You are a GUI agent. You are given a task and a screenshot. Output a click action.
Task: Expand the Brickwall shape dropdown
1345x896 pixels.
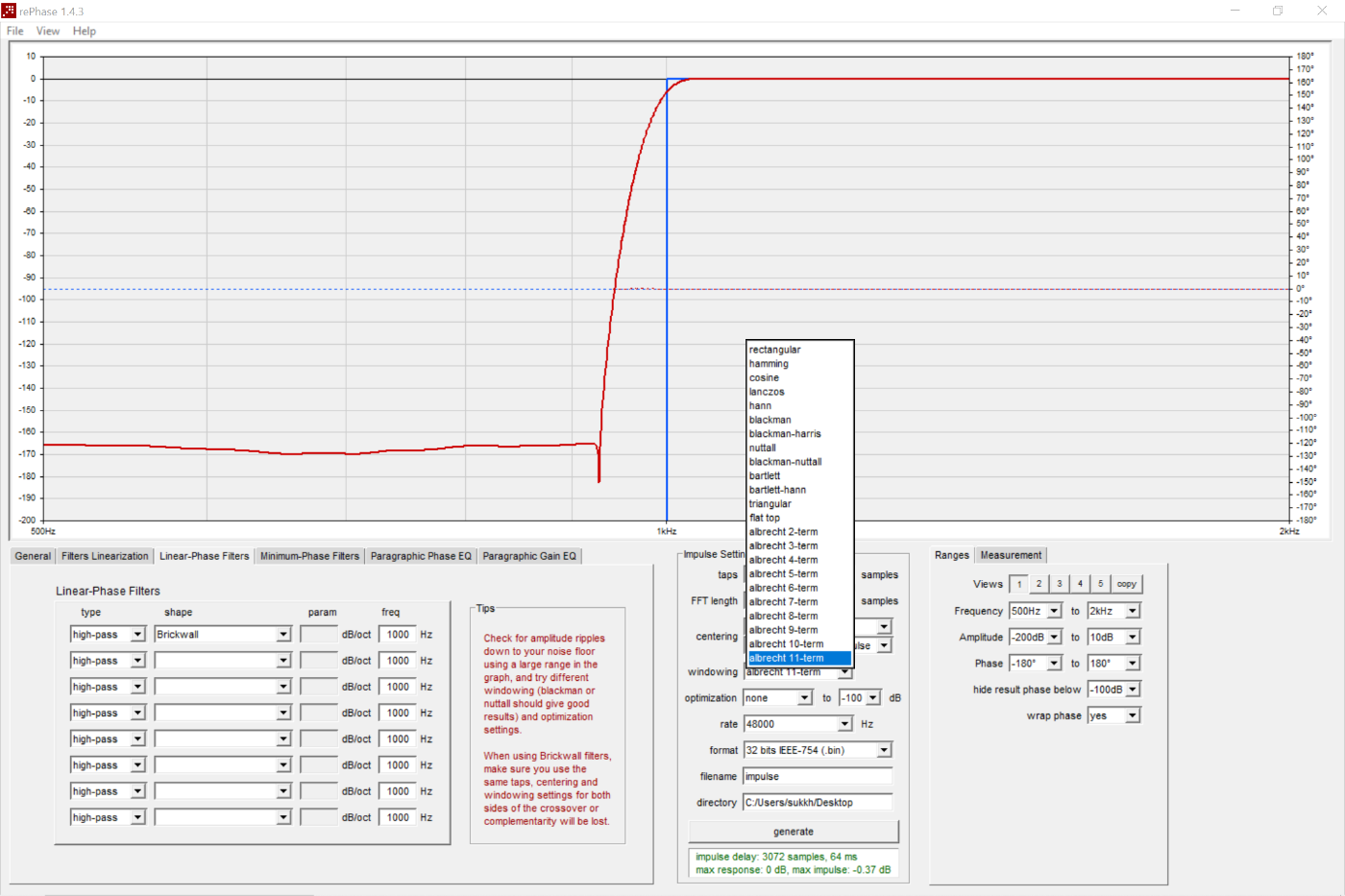tap(283, 635)
